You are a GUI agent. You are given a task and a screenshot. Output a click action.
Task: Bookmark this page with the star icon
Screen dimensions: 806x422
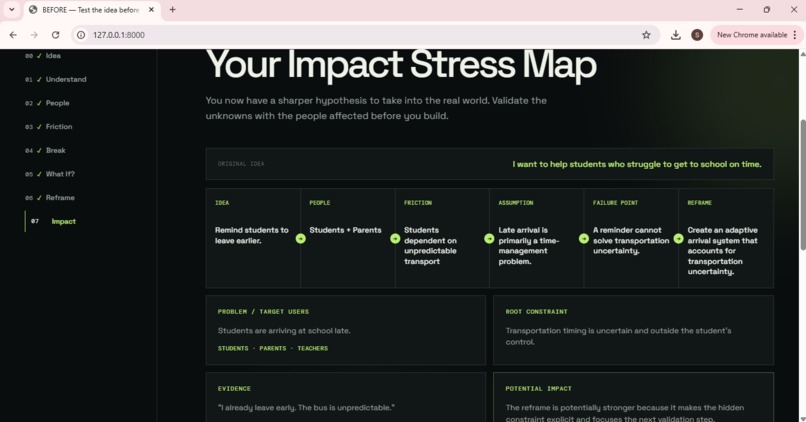[646, 35]
